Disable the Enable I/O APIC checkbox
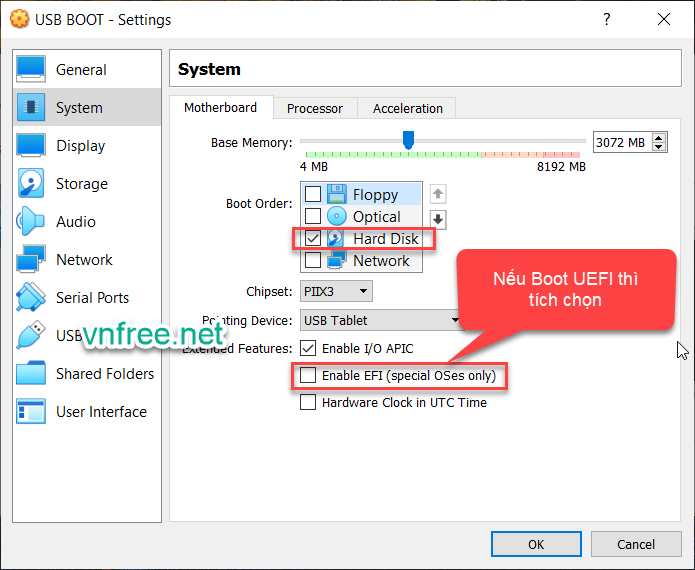 click(x=308, y=349)
